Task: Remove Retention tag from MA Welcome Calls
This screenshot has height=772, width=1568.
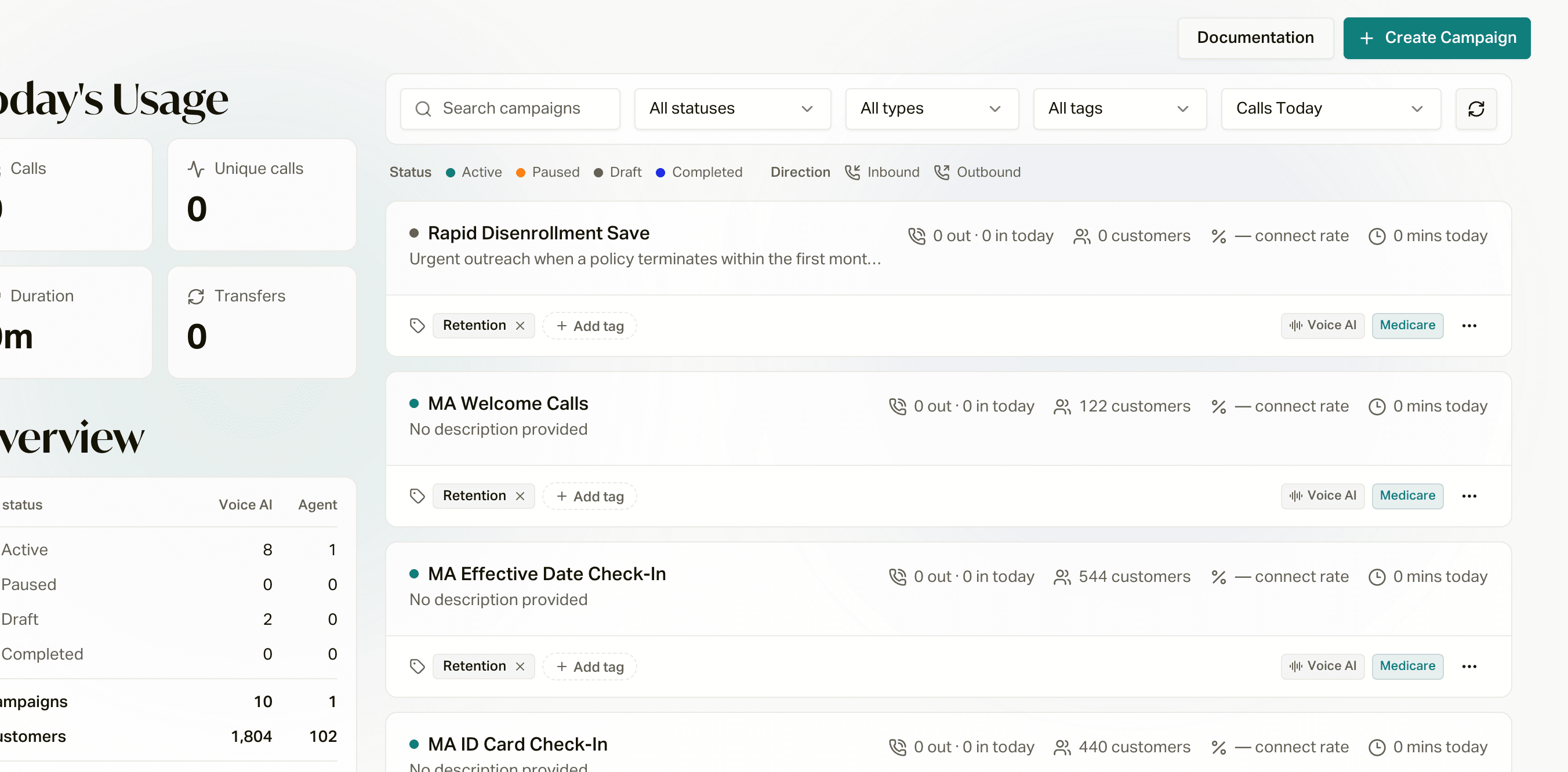Action: click(x=520, y=496)
